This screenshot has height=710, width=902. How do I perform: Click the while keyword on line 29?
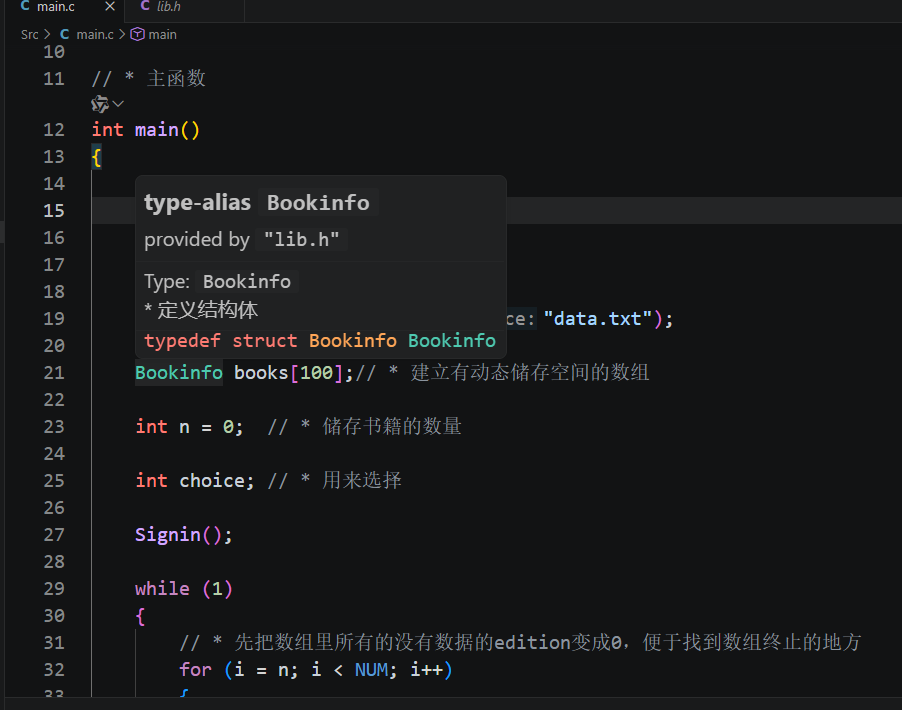[162, 589]
